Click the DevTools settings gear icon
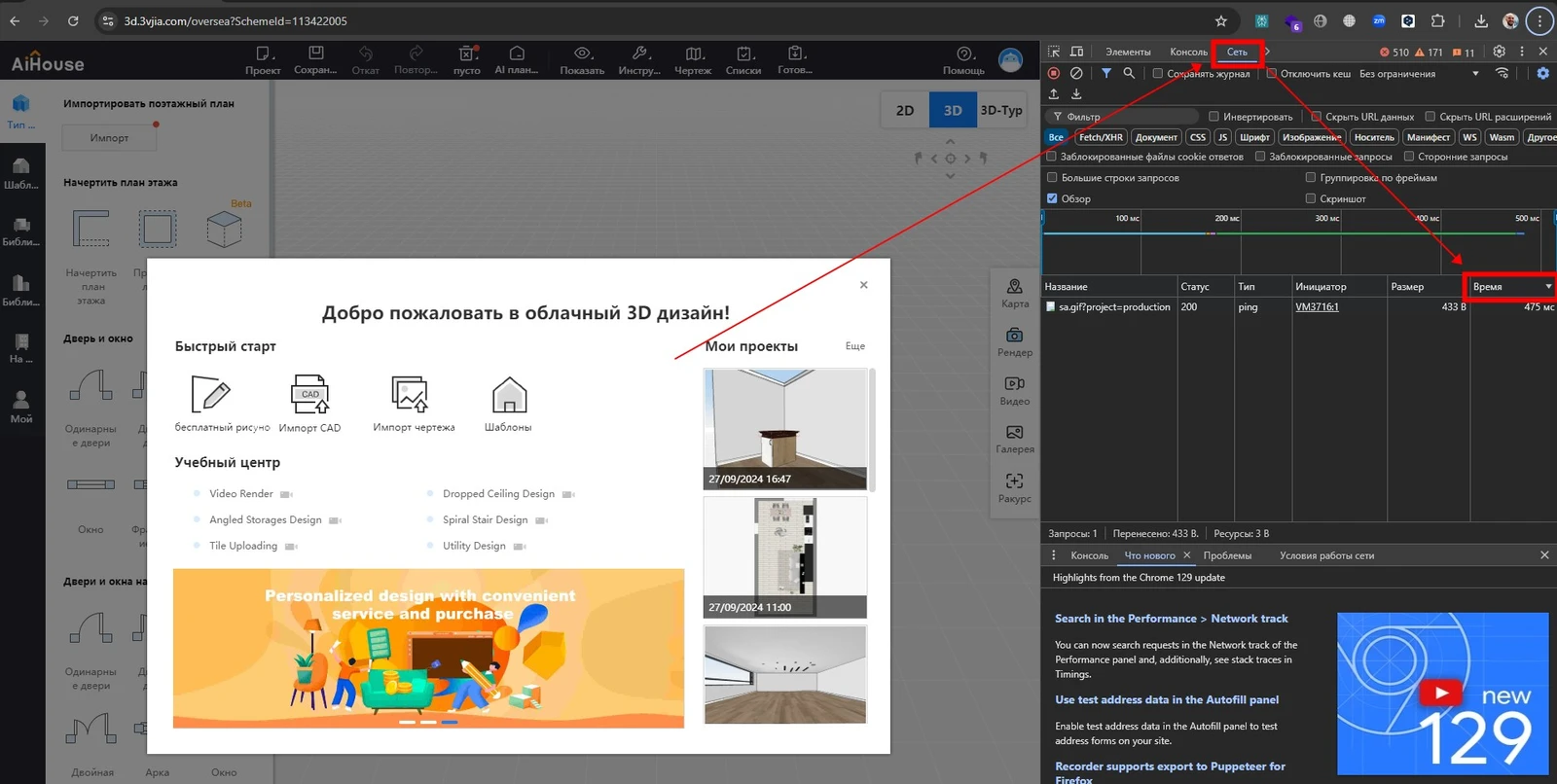The width and height of the screenshot is (1557, 784). coord(1499,52)
